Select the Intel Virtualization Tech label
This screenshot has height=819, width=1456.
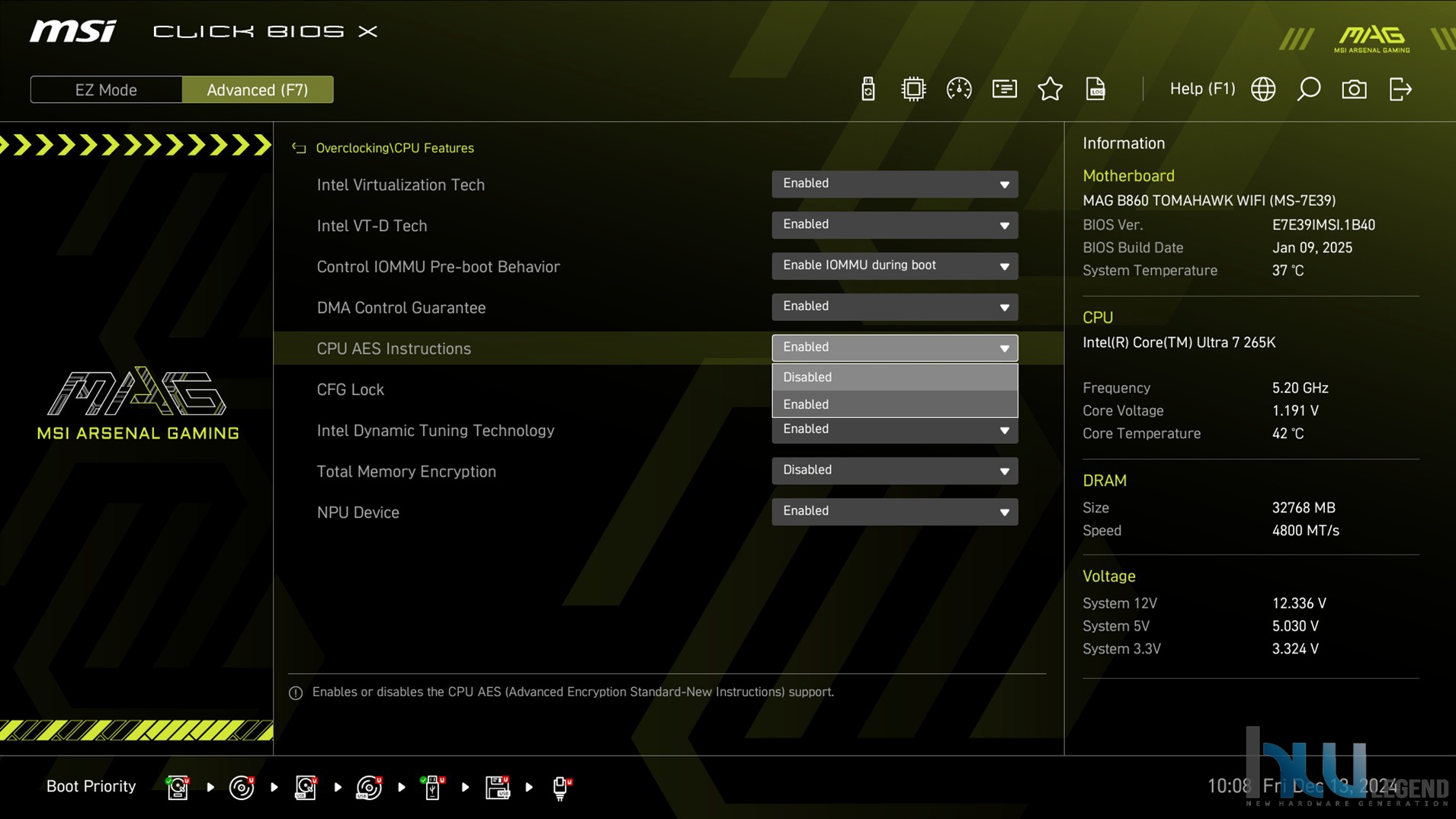click(400, 185)
